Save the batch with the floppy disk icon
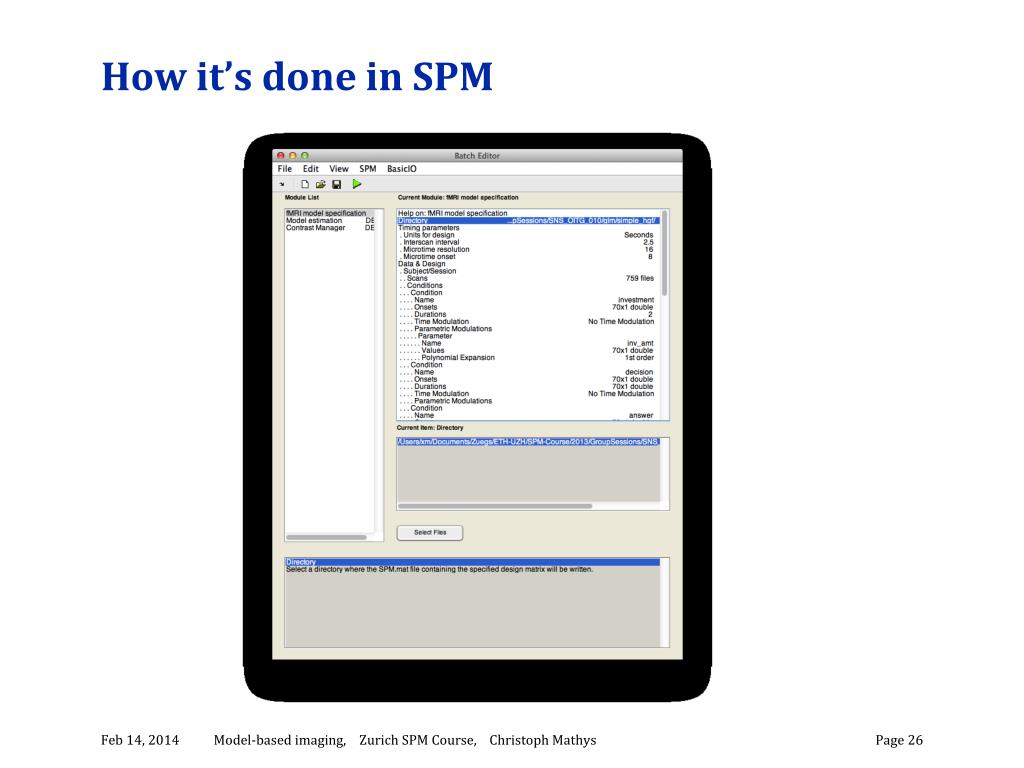The height and width of the screenshot is (768, 1024). click(x=336, y=185)
